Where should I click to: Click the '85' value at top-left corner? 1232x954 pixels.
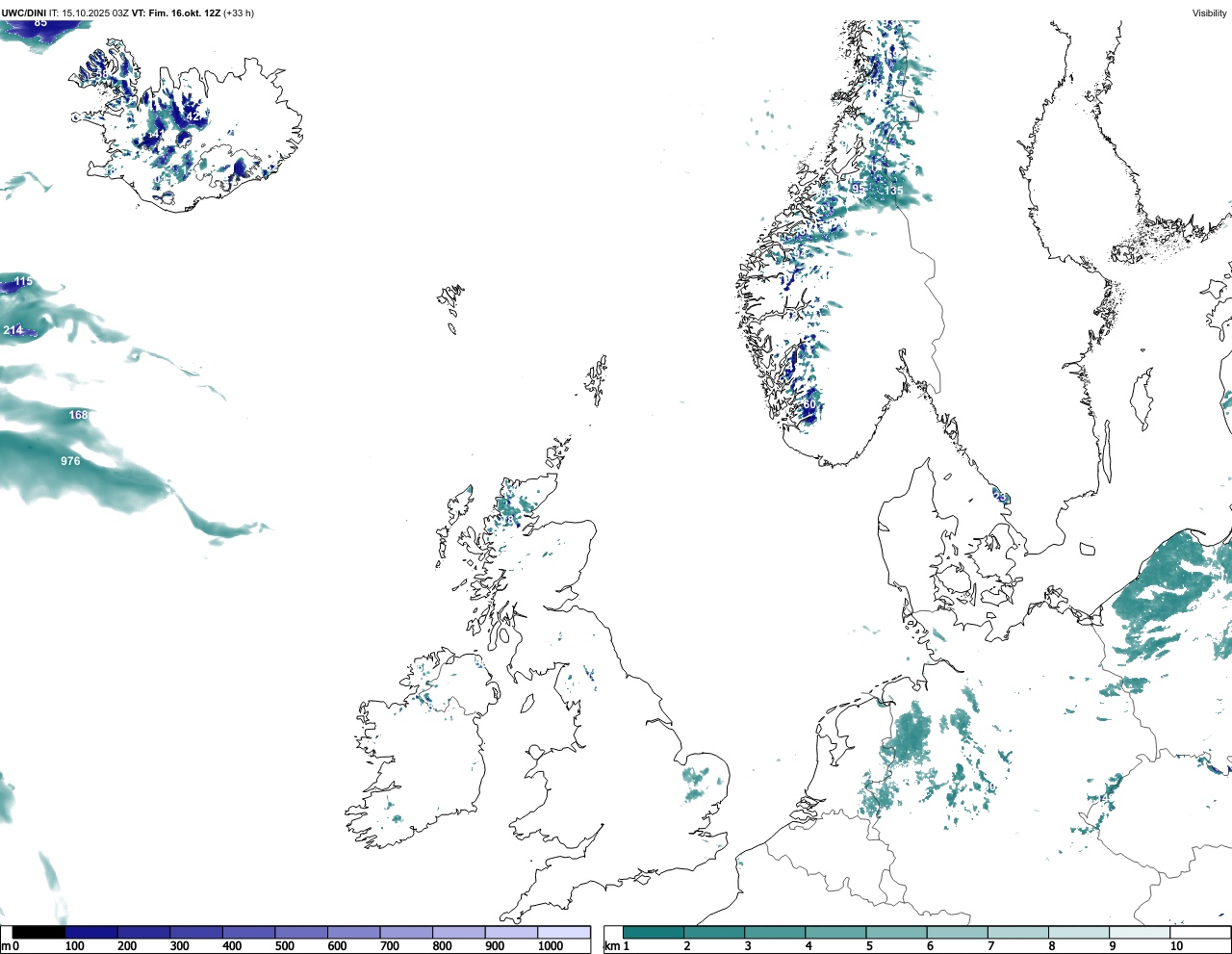tap(40, 22)
